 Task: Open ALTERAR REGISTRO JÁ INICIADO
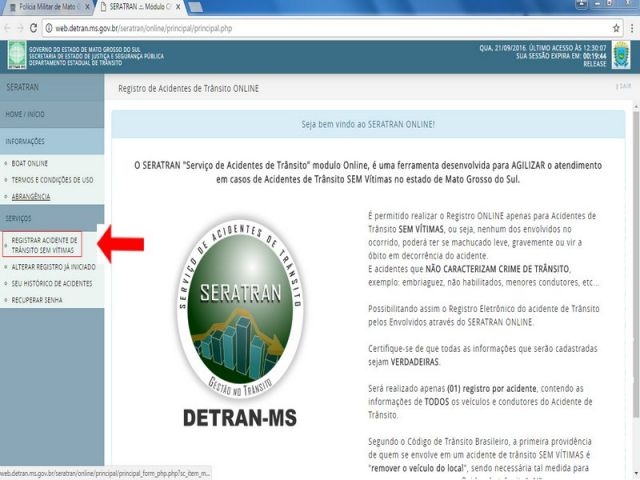pyautogui.click(x=53, y=267)
